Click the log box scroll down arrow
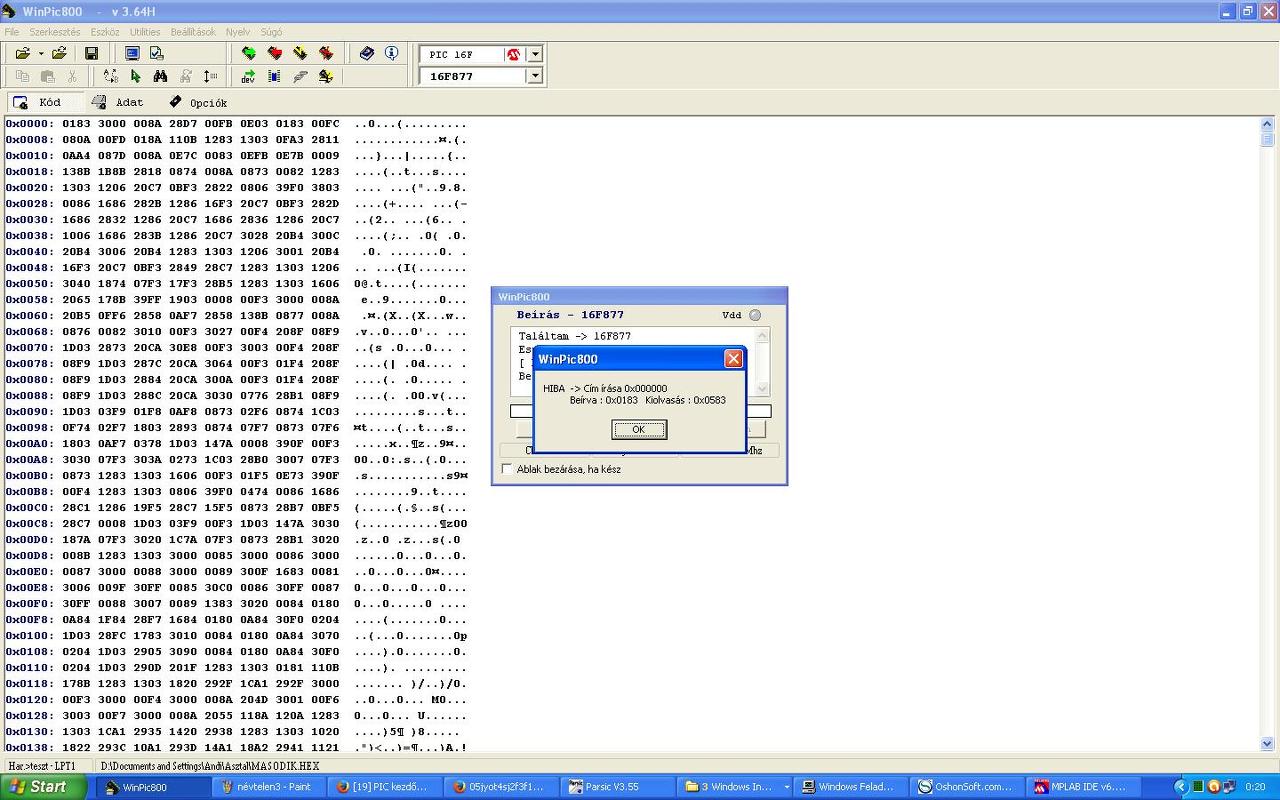The image size is (1280, 800). pos(763,388)
